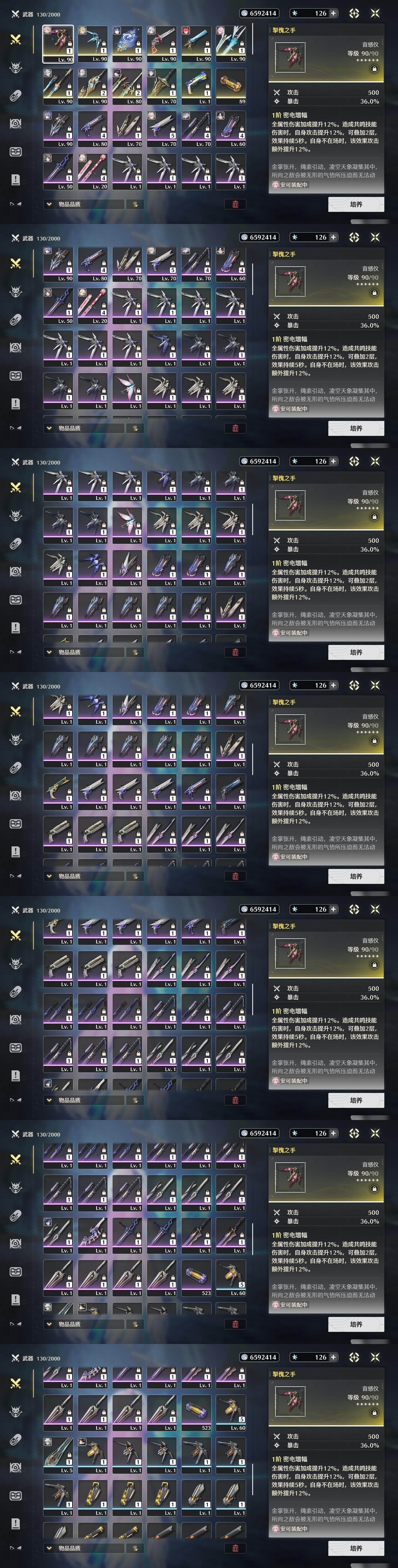Open exclamation-mark quest items tab beside item-89 grid
The width and height of the screenshot is (398, 1568).
coord(16,180)
